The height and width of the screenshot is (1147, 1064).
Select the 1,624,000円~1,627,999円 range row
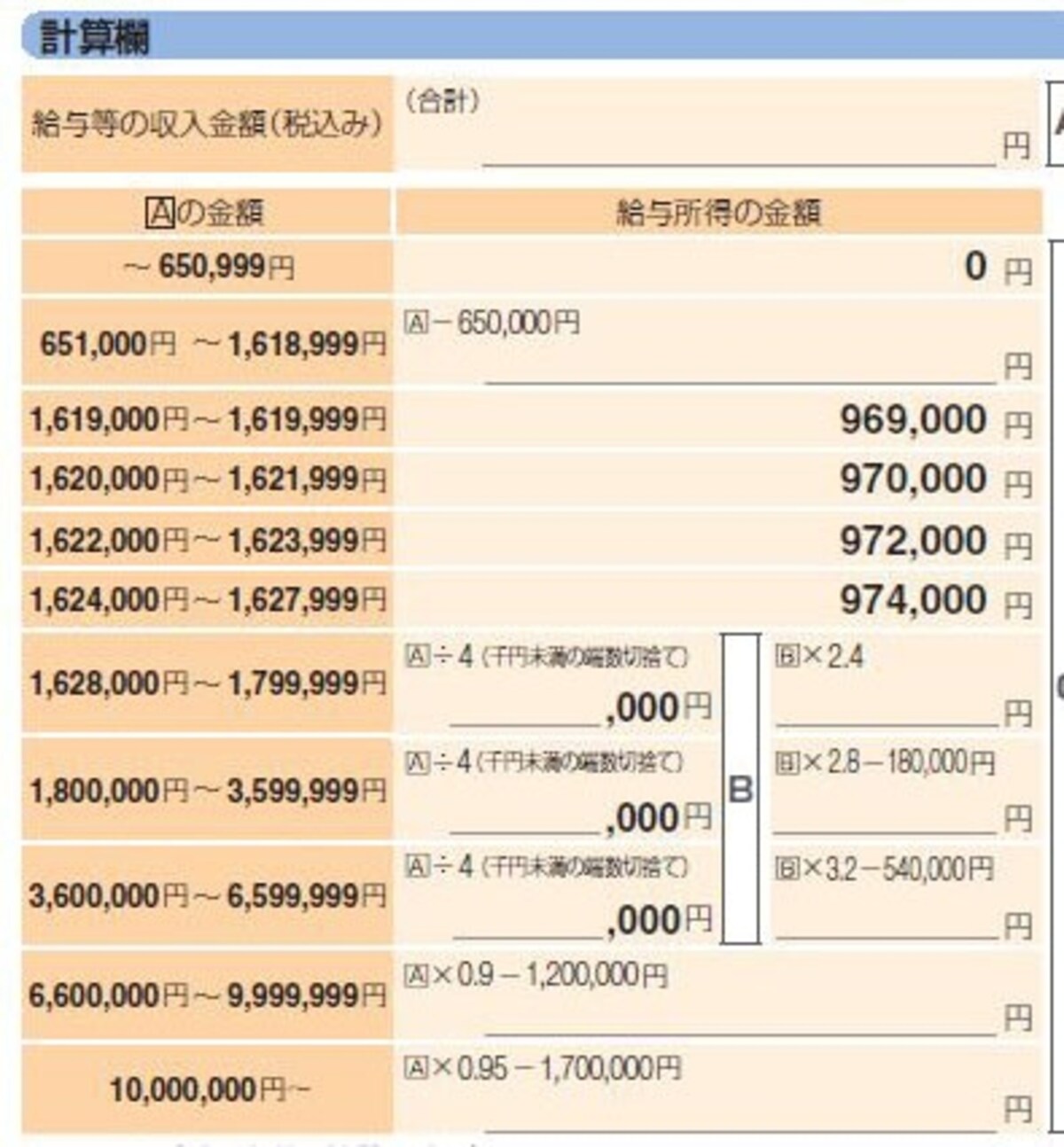coord(207,600)
